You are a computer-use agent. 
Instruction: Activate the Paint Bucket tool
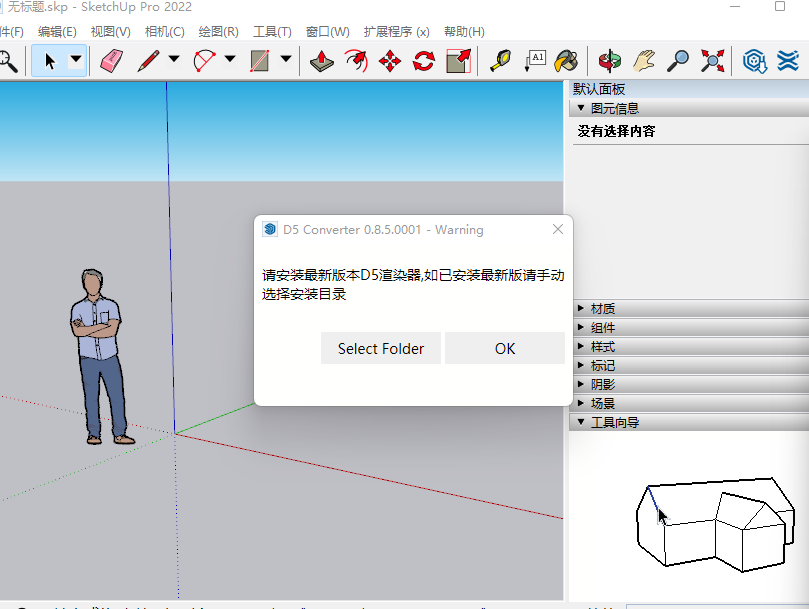566,61
